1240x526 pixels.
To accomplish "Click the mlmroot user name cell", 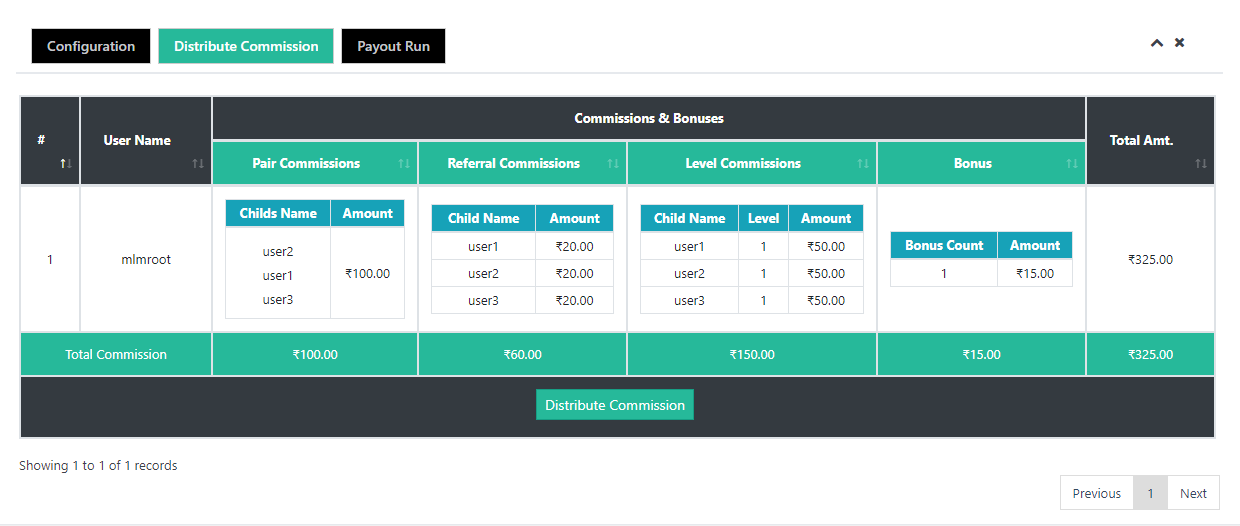I will click(146, 259).
